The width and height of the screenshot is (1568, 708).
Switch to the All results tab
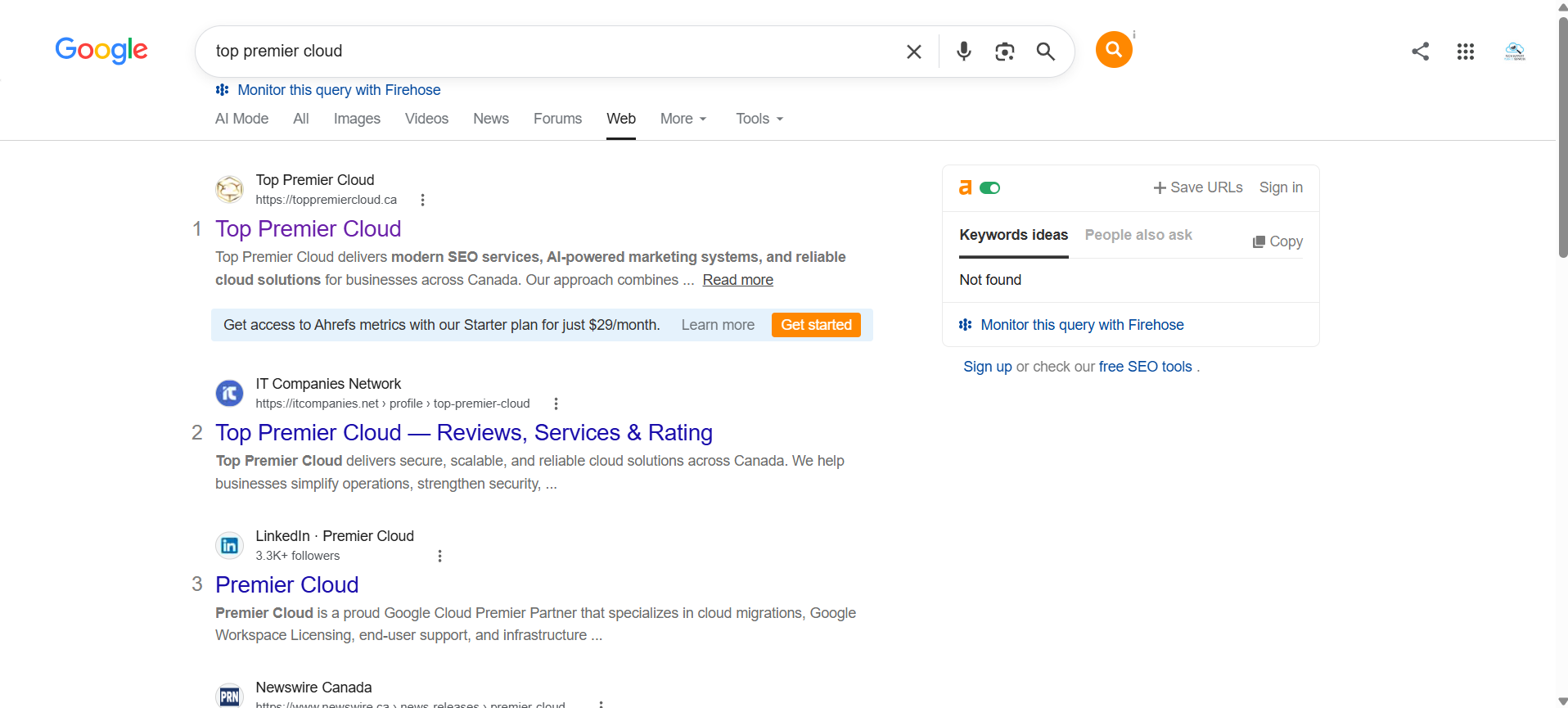(301, 119)
